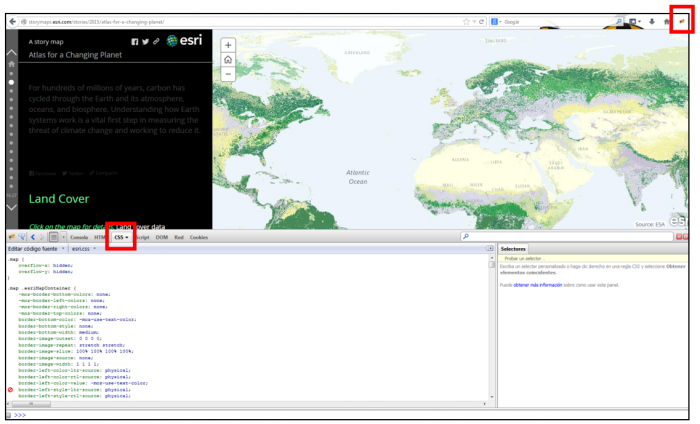Viewport: 700px width, 424px height.
Task: Open the Firebug icon in browser toolbar
Action: [681, 21]
